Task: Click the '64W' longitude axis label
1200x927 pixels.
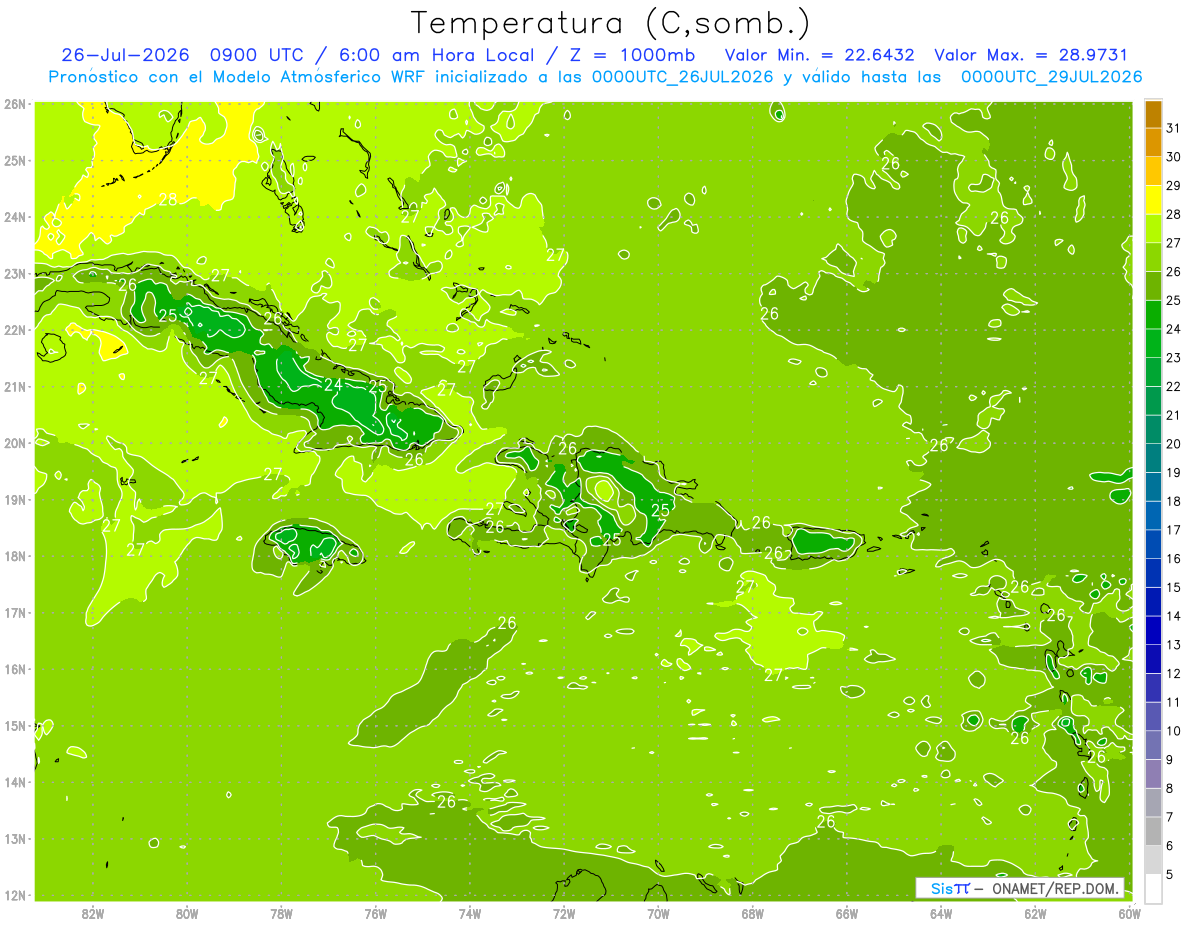Action: [941, 913]
